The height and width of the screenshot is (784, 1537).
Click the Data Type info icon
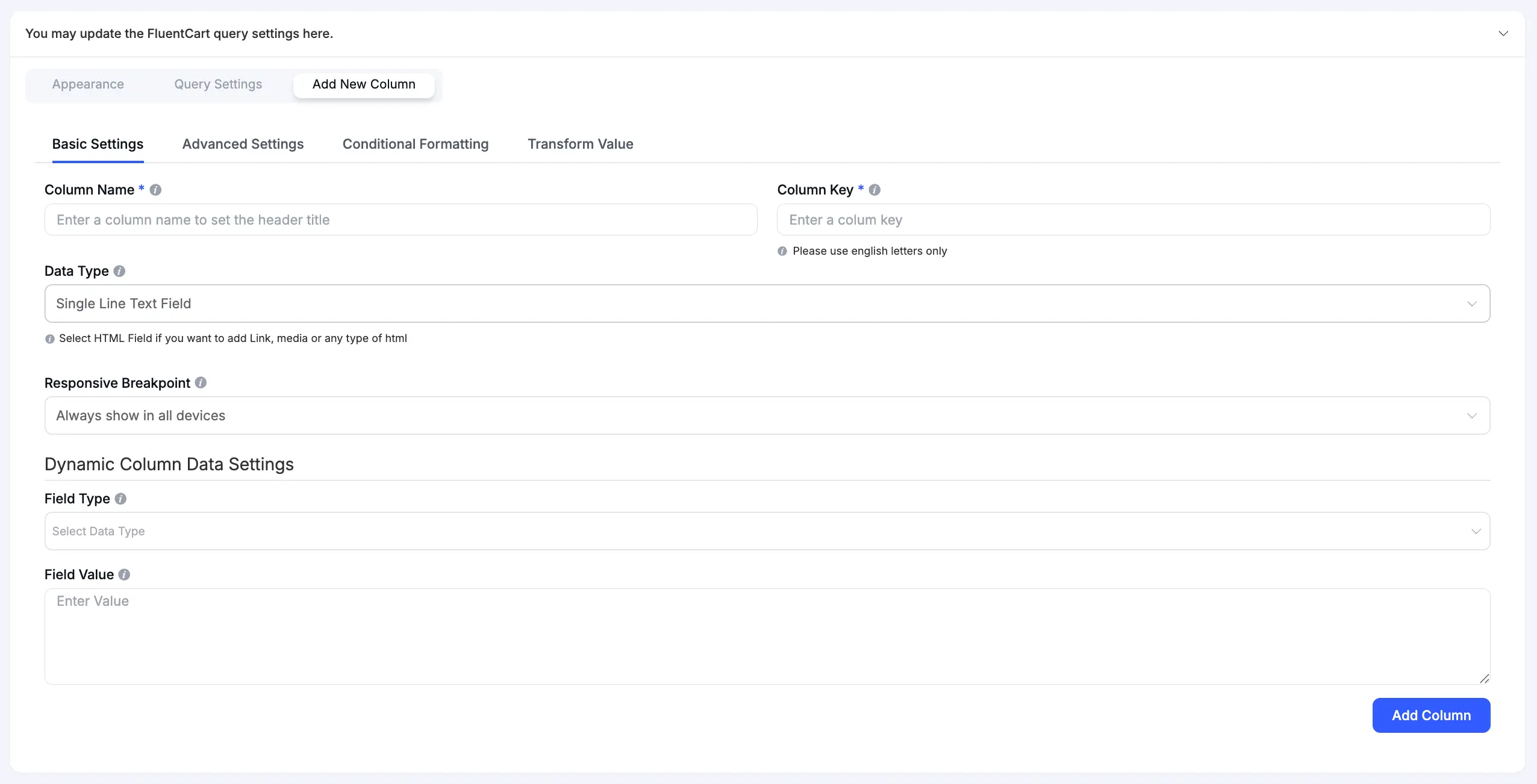(x=119, y=271)
